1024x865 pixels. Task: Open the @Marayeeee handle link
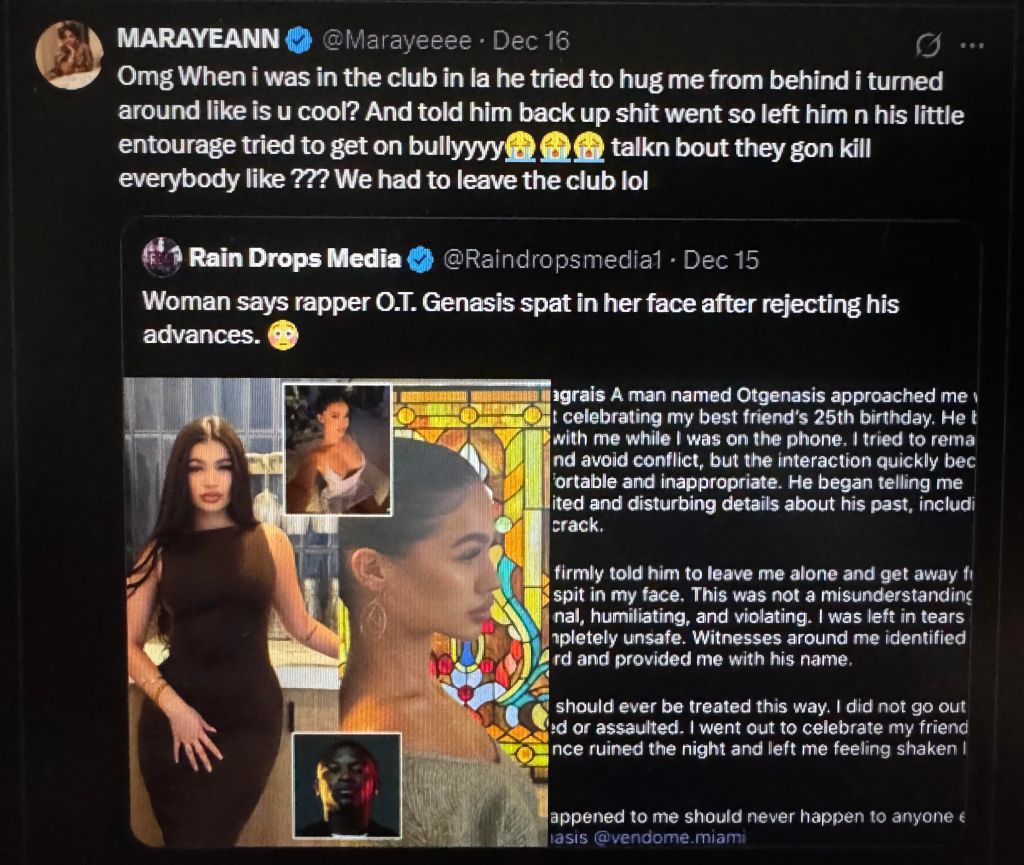pyautogui.click(x=397, y=41)
